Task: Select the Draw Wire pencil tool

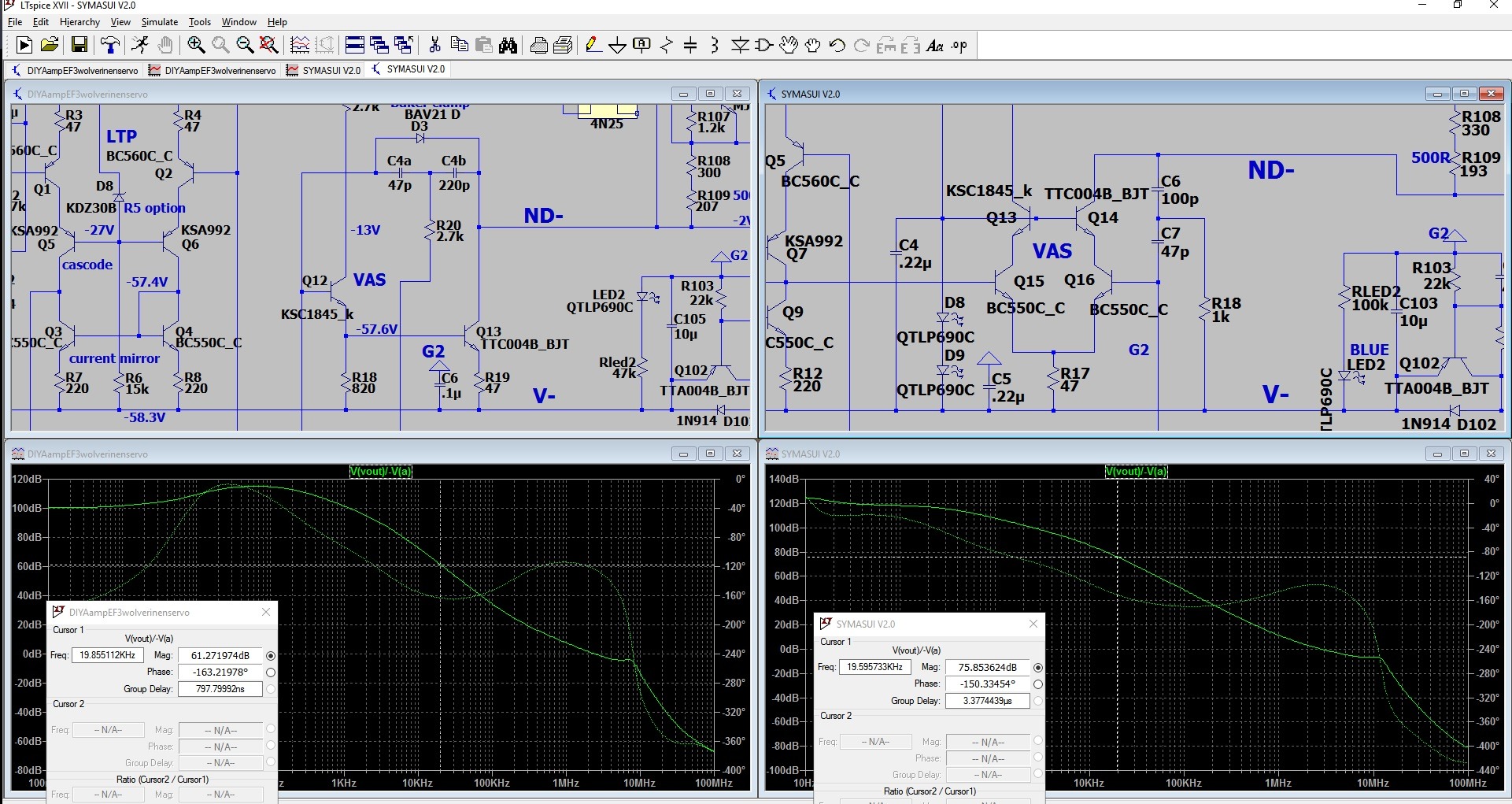Action: 593,45
